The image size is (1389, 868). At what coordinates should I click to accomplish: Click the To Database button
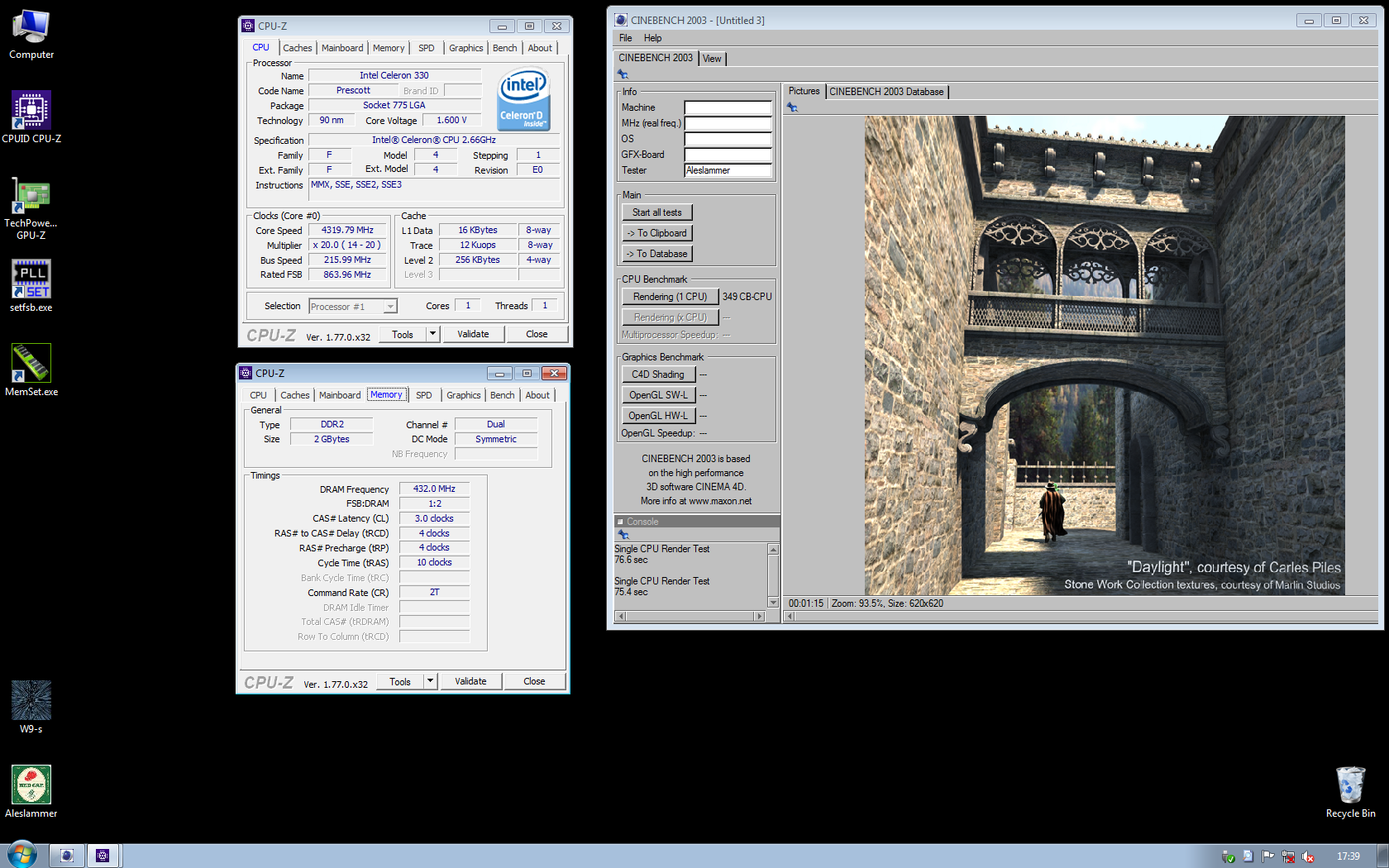point(657,254)
